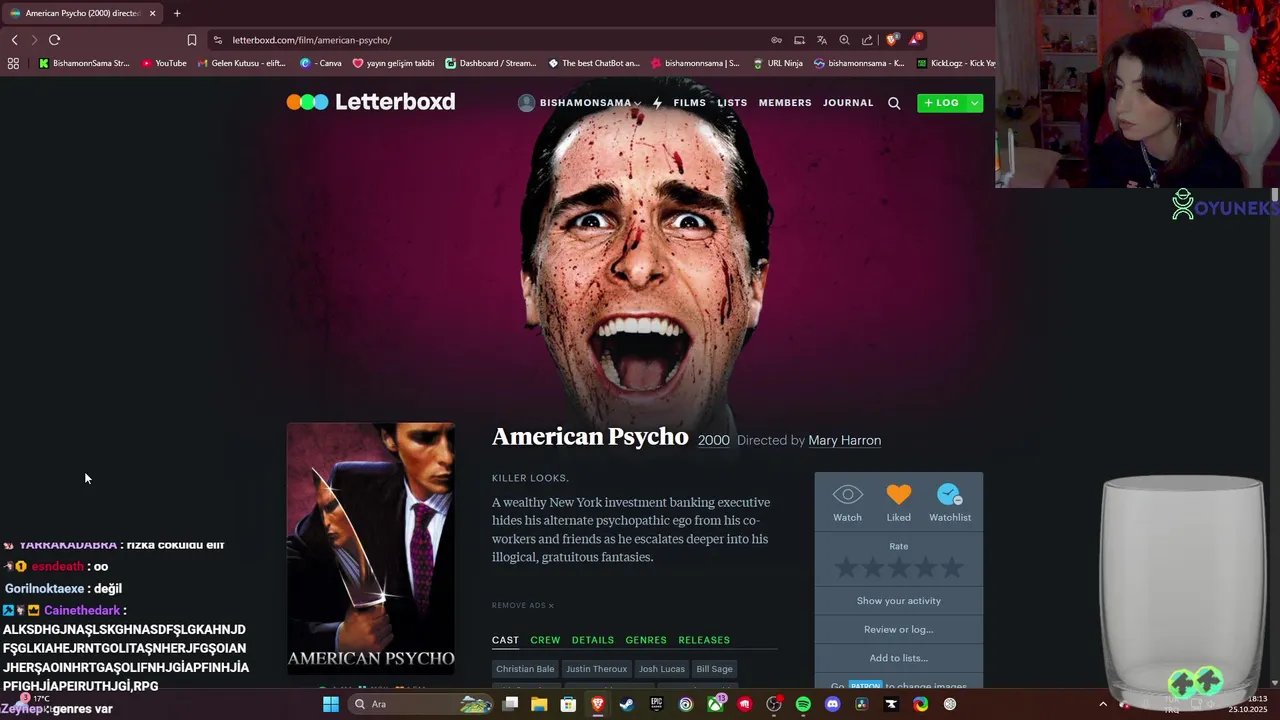Open the Dashboard / Stream bookmark

[x=491, y=63]
